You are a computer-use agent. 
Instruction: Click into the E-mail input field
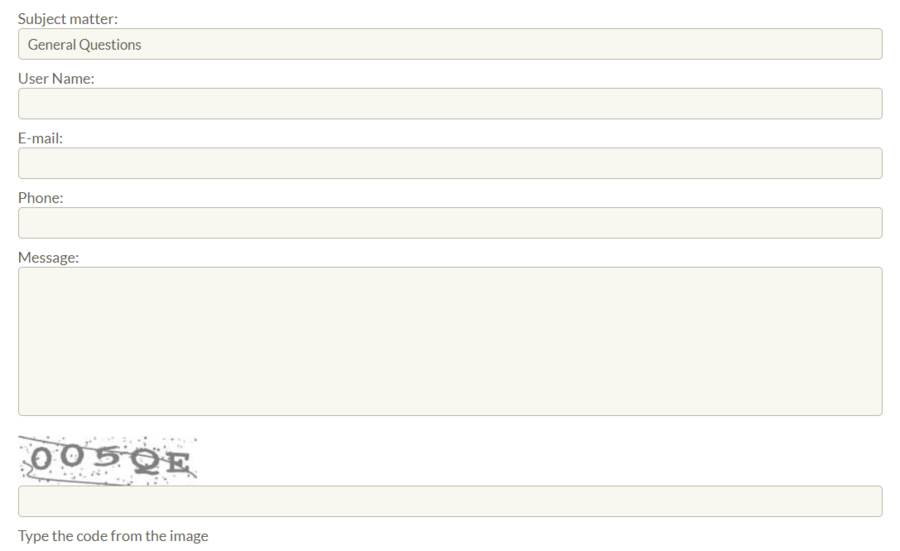tap(450, 164)
